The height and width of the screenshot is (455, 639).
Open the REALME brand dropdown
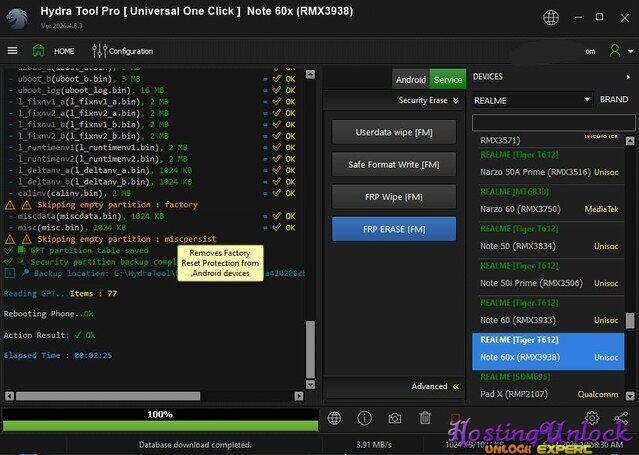point(532,100)
